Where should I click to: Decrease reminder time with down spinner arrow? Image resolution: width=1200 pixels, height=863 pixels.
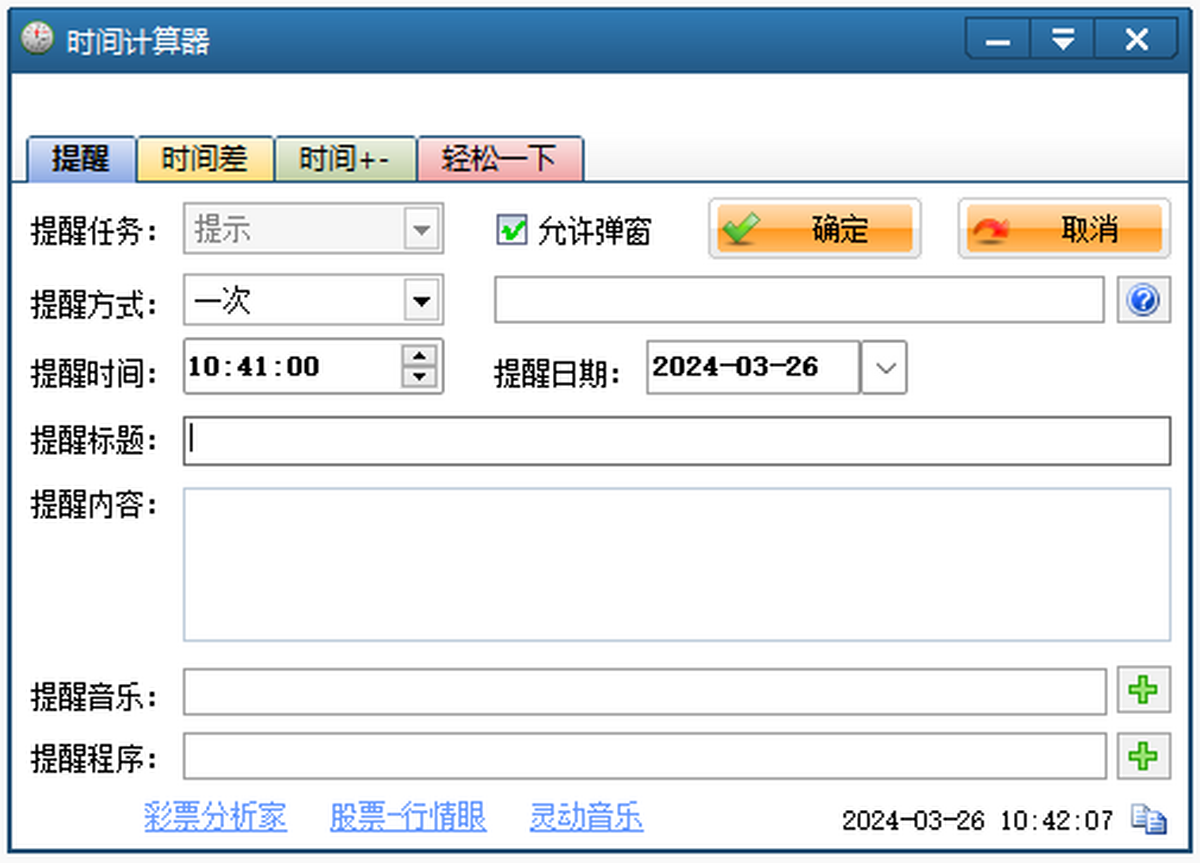point(420,377)
